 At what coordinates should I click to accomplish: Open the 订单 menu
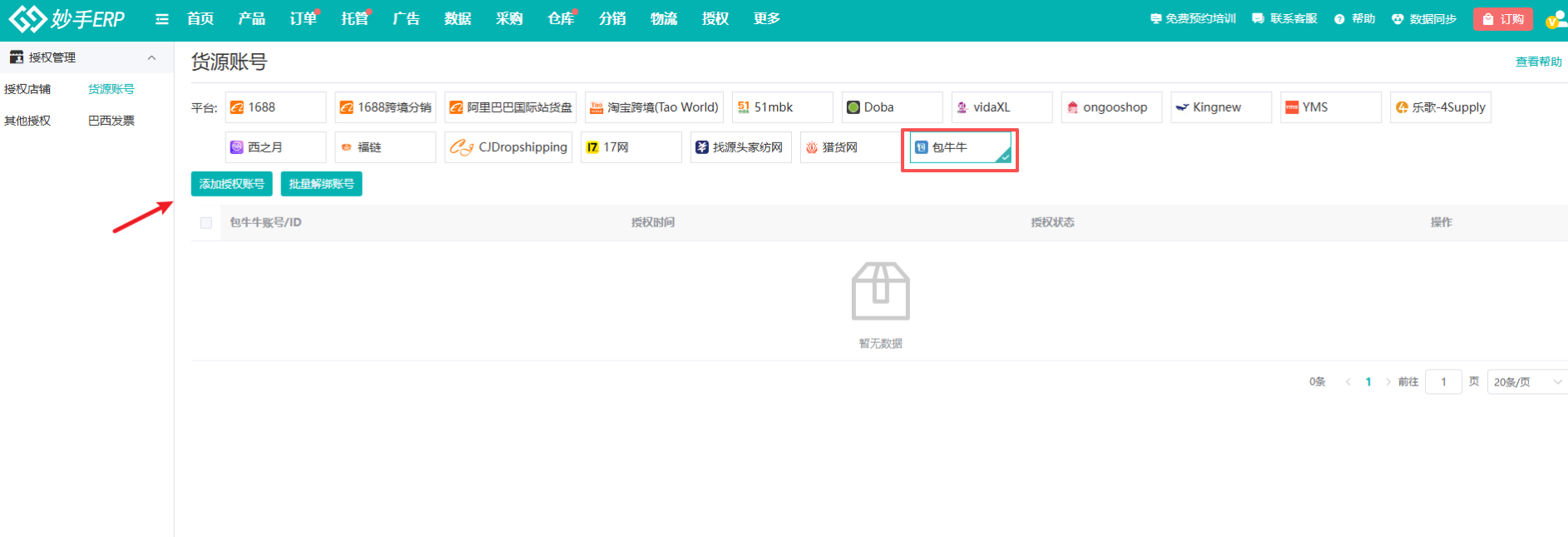303,18
